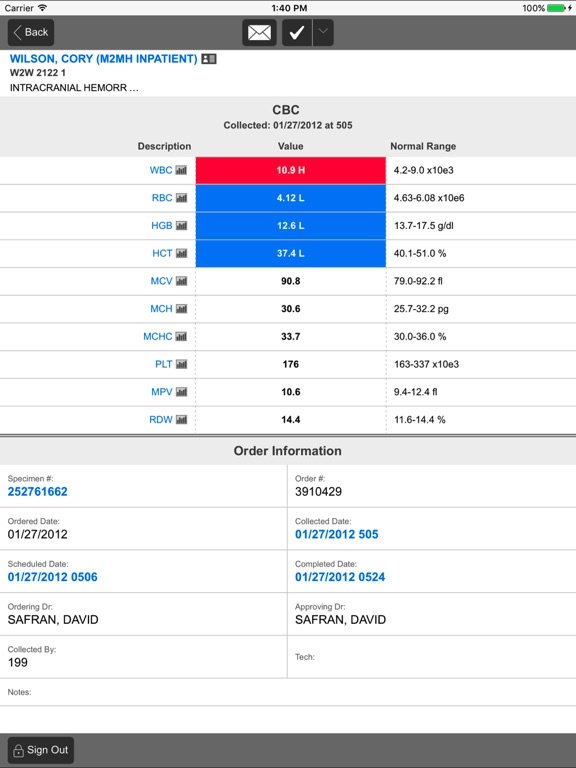Image resolution: width=576 pixels, height=768 pixels.
Task: Select the Collected By value 199
Action: 18,663
